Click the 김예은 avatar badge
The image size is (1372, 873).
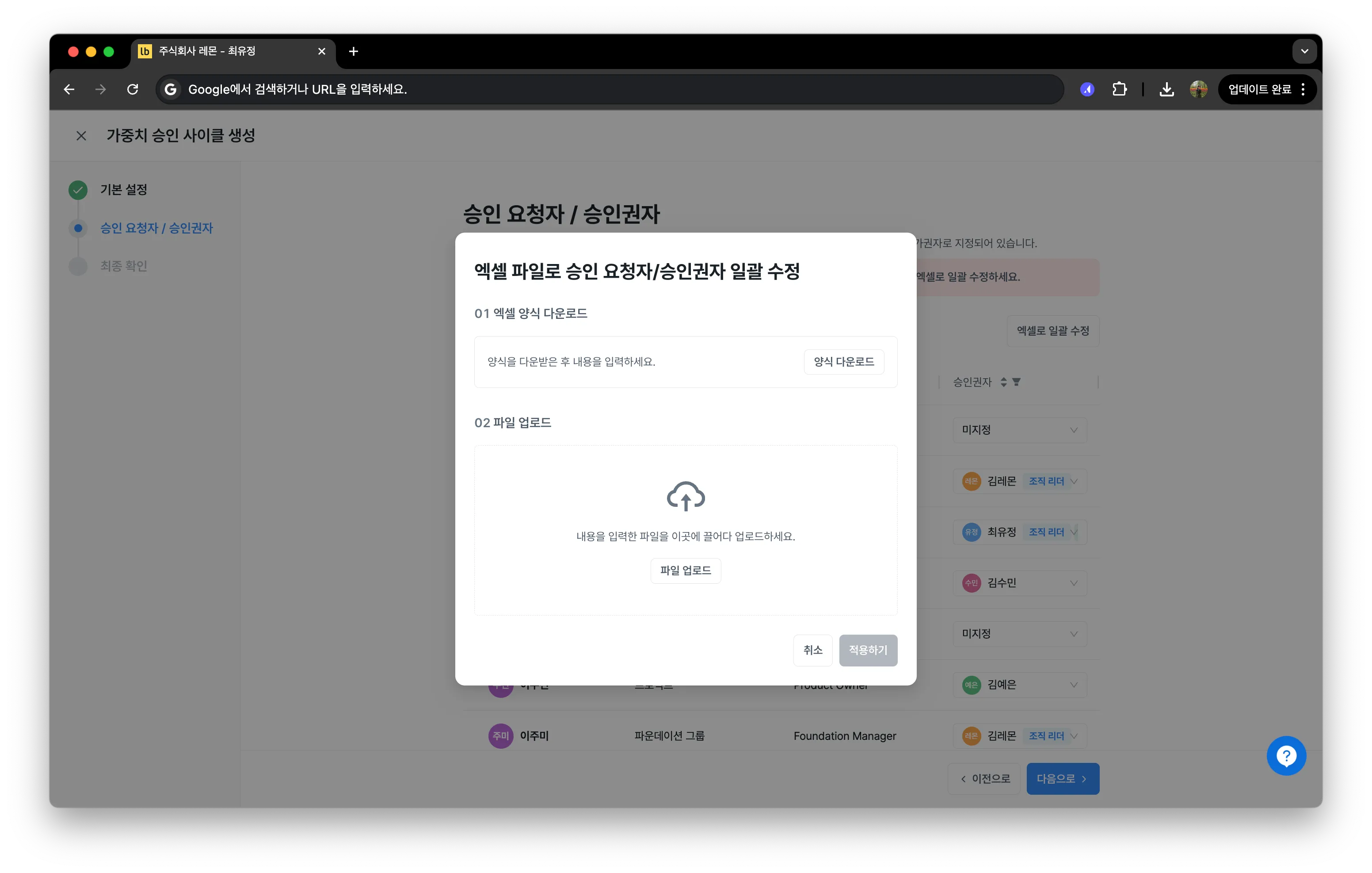point(972,685)
